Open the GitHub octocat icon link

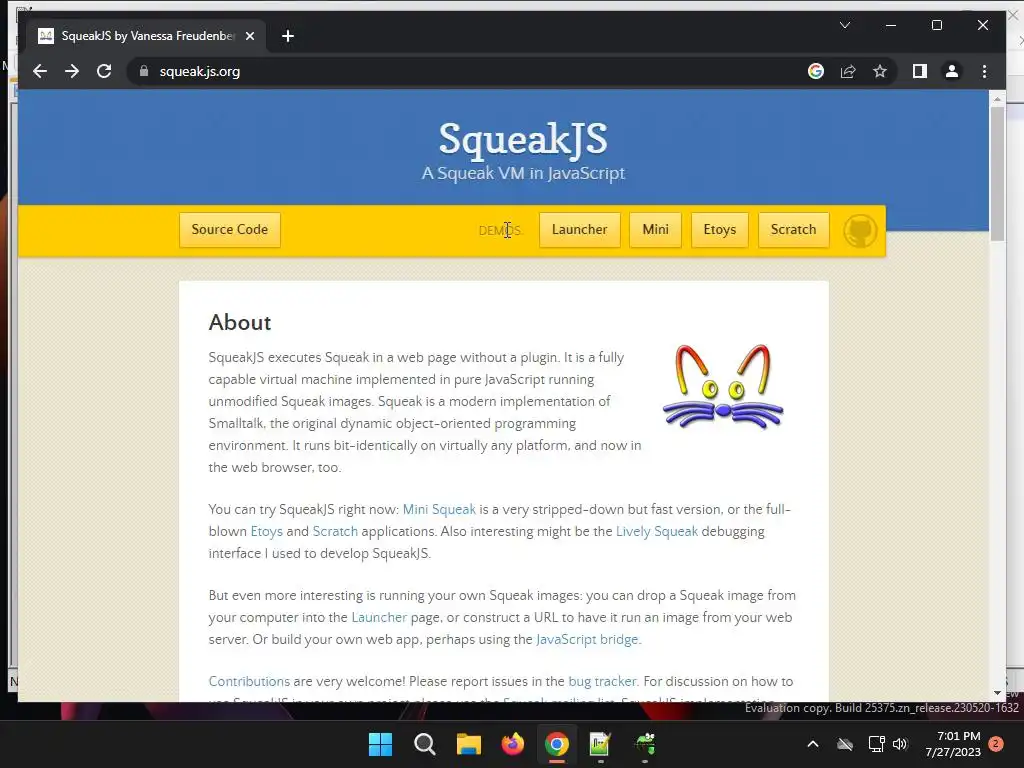[859, 231]
